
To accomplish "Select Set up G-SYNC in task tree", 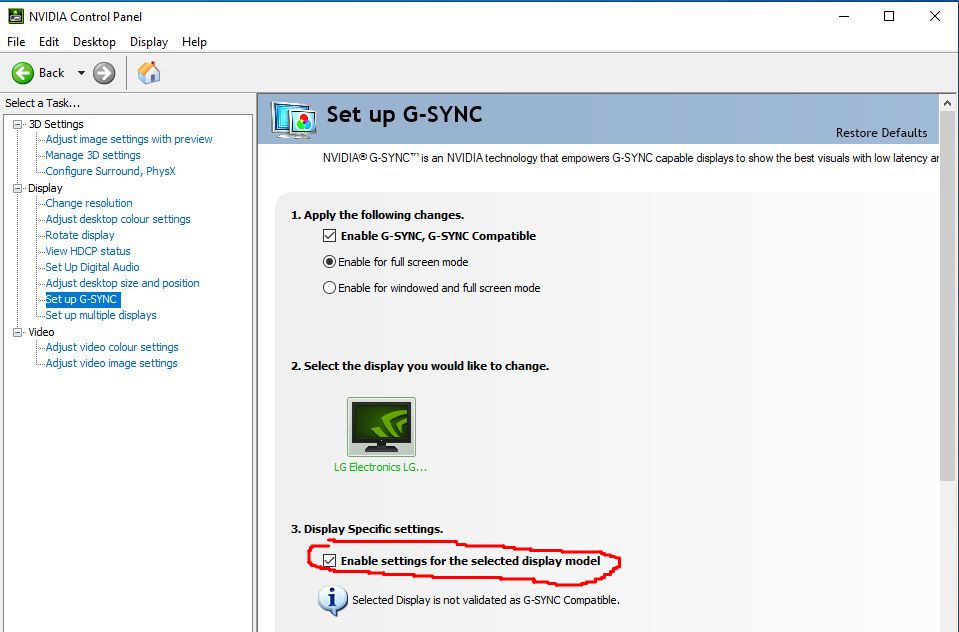I will (83, 299).
